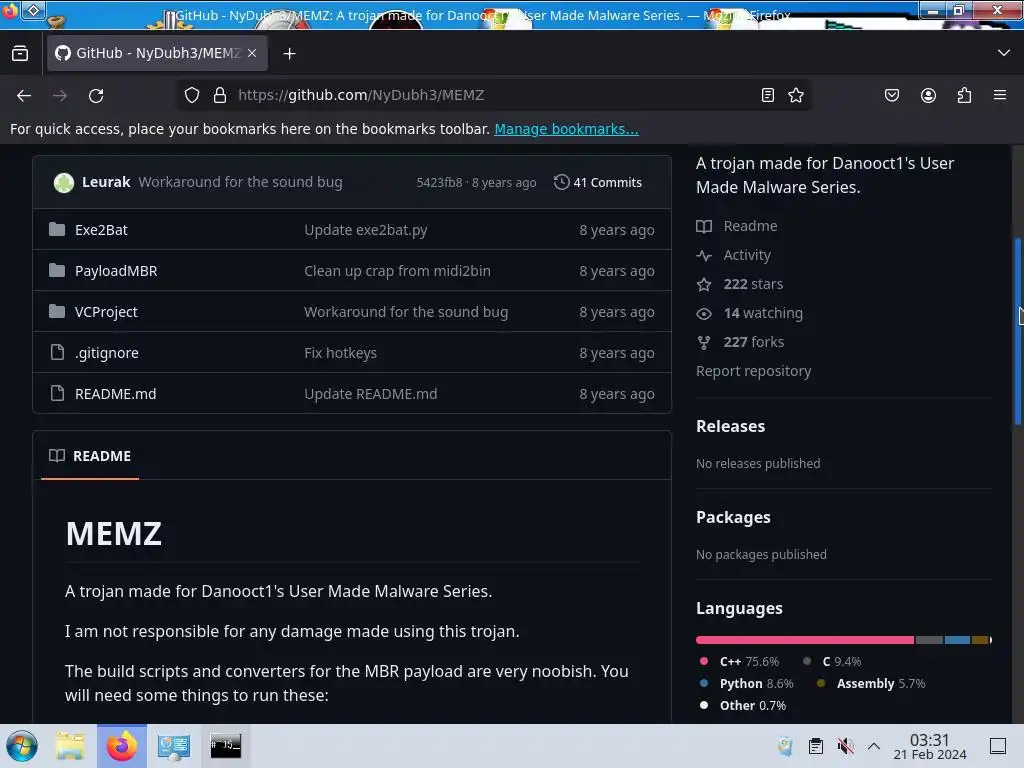Click the address bar URL field
Image resolution: width=1024 pixels, height=768 pixels.
tap(493, 95)
